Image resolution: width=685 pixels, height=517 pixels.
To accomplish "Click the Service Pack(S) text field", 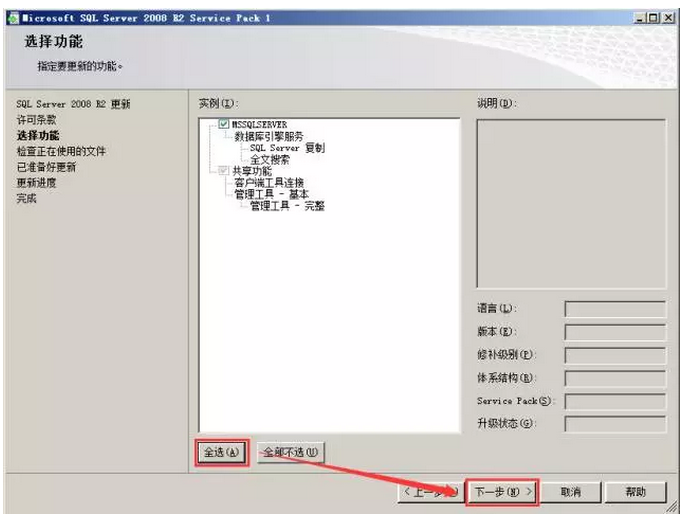I will (615, 401).
